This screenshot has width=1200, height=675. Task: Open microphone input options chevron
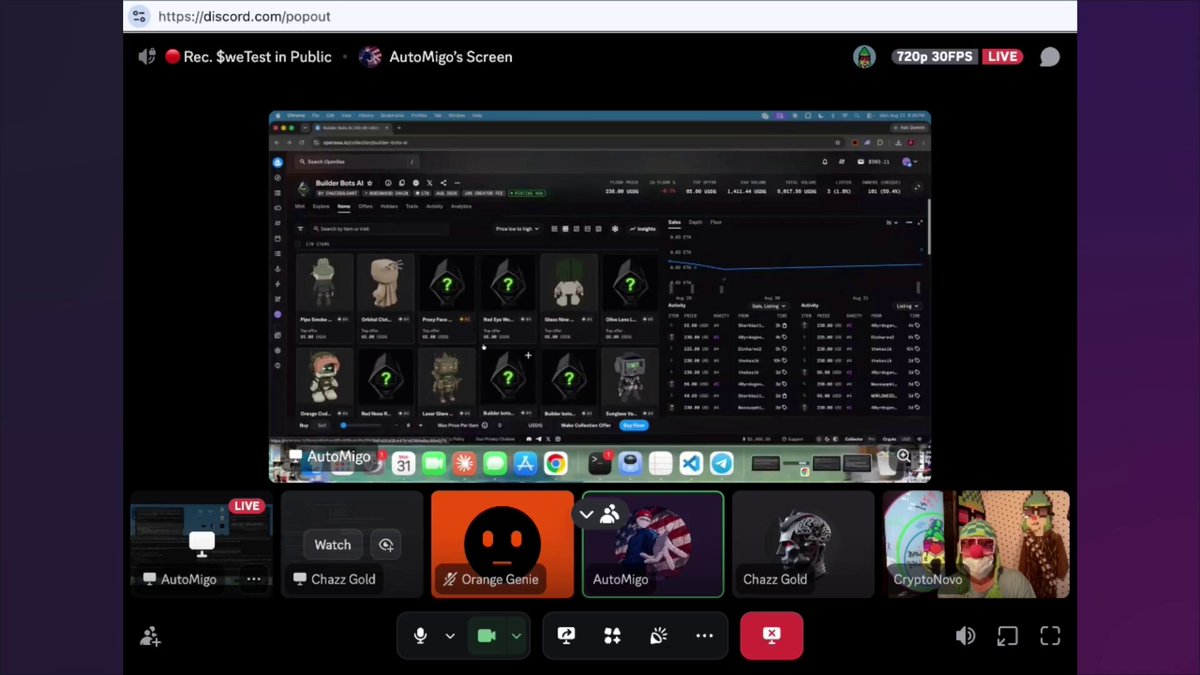[450, 636]
